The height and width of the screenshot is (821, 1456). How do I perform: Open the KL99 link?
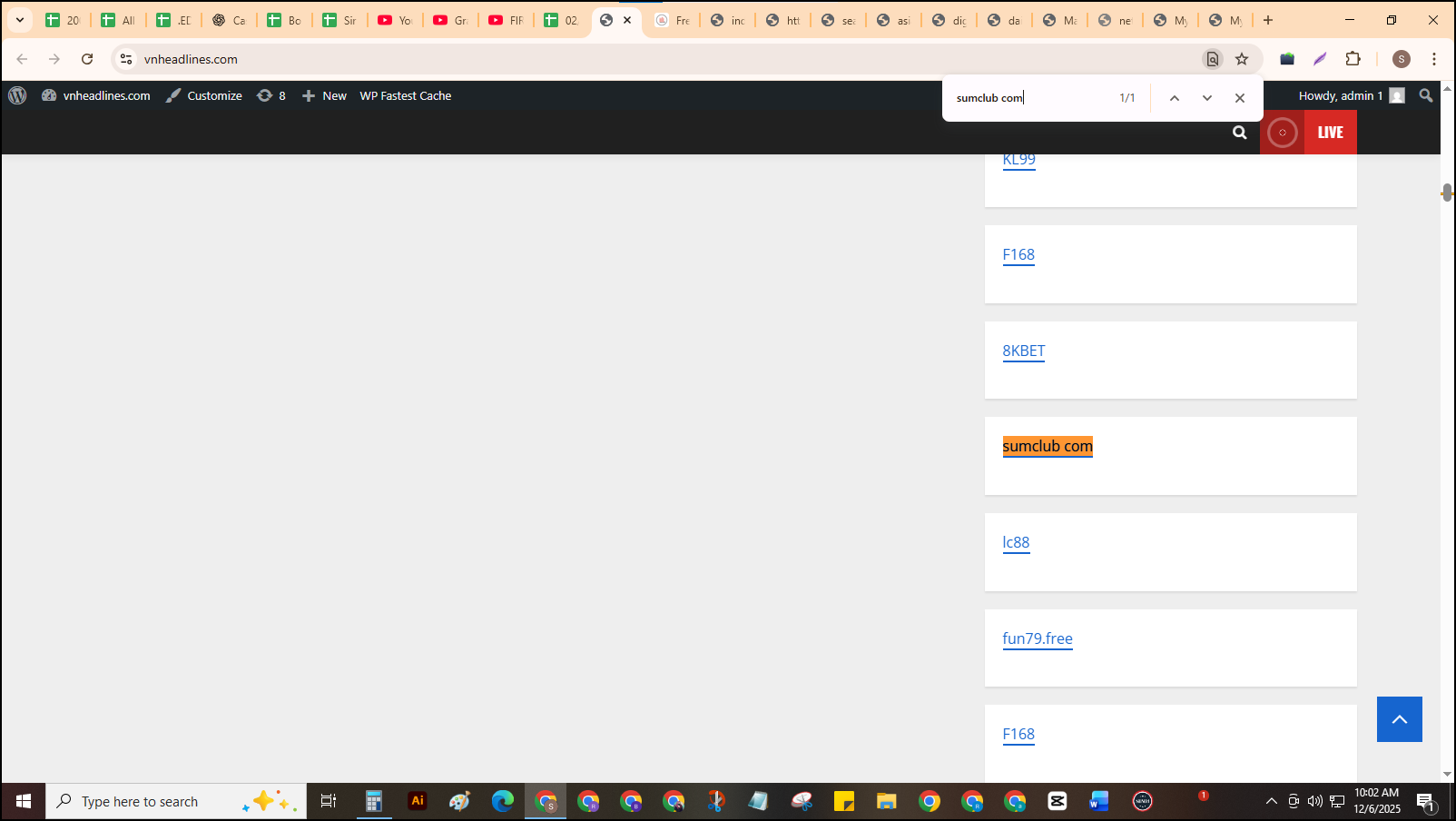[1018, 160]
